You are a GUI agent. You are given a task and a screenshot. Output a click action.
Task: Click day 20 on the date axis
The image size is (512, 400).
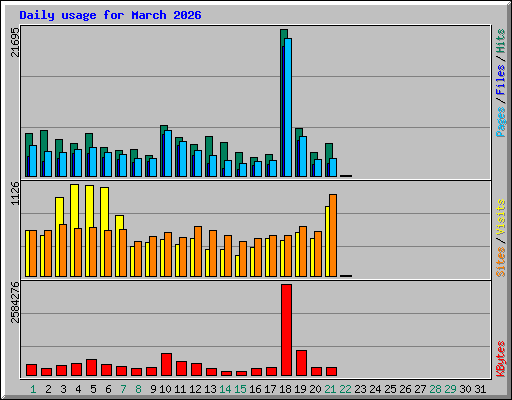pyautogui.click(x=315, y=389)
